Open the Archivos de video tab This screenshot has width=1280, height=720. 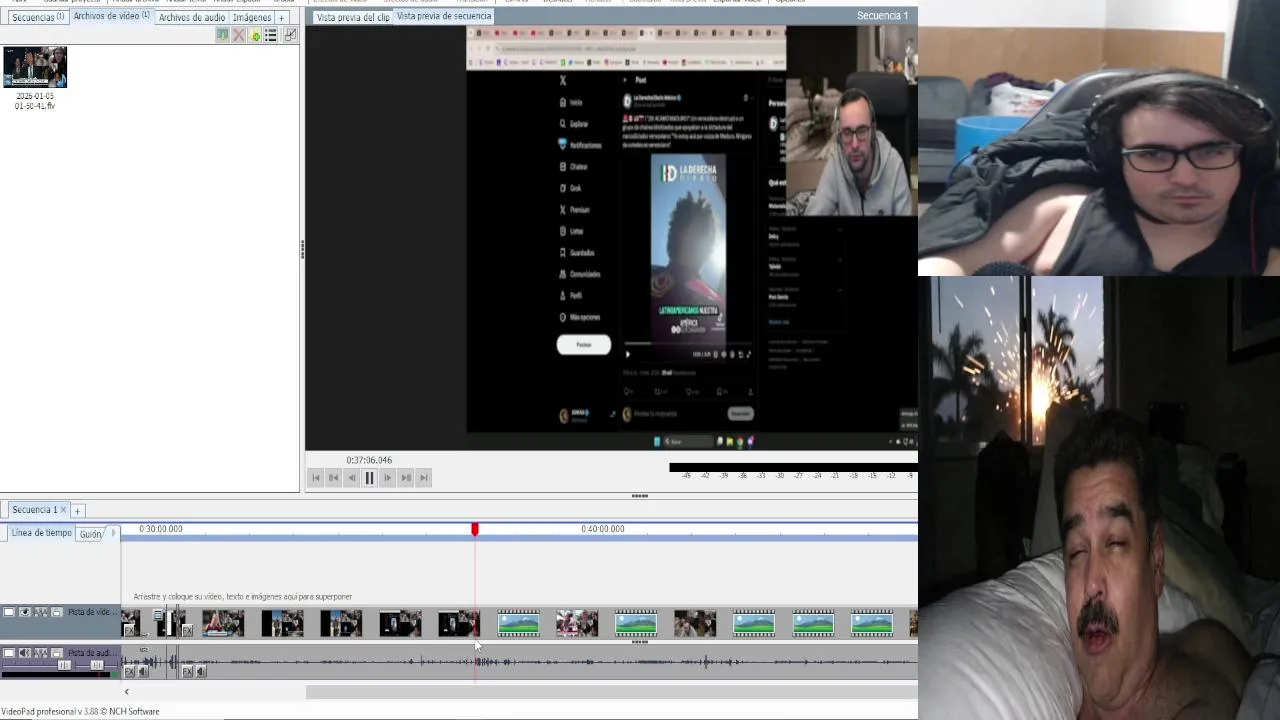pos(111,16)
